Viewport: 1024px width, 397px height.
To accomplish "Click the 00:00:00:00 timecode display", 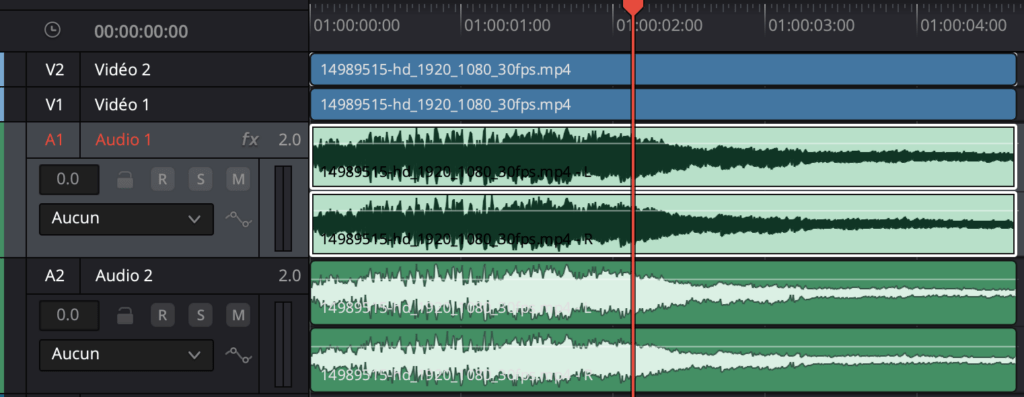I will (x=141, y=31).
